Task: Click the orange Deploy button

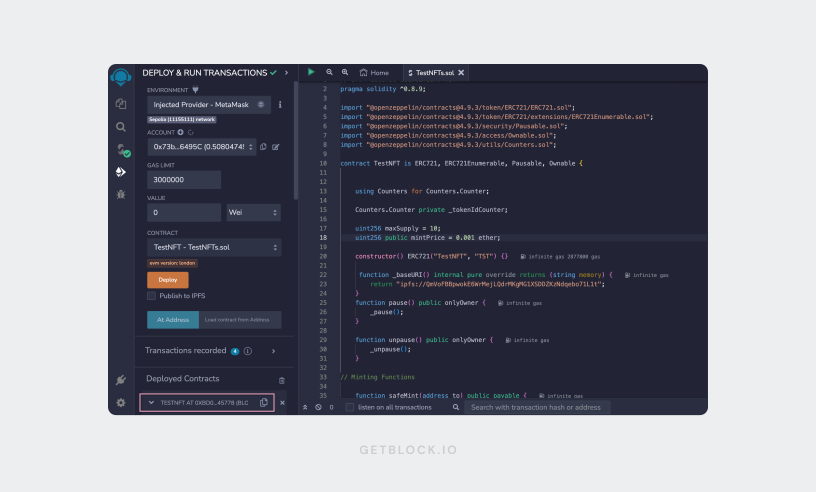Action: coord(168,280)
